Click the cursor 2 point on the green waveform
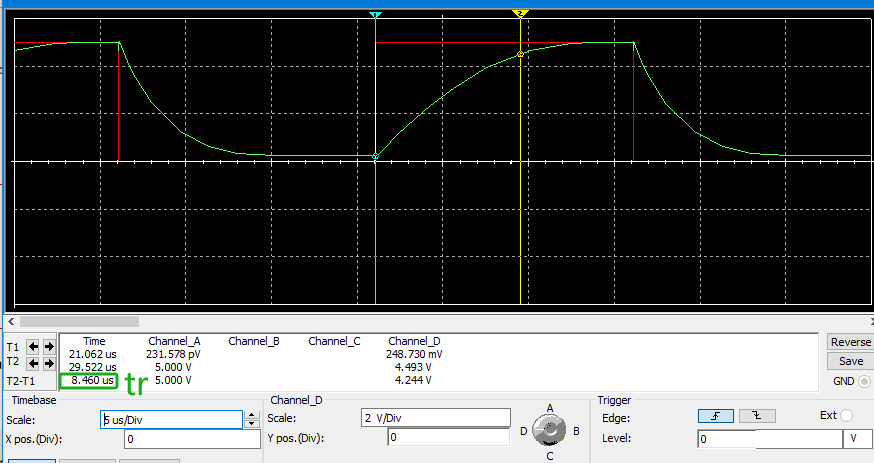Image resolution: width=874 pixels, height=463 pixels. [x=520, y=54]
